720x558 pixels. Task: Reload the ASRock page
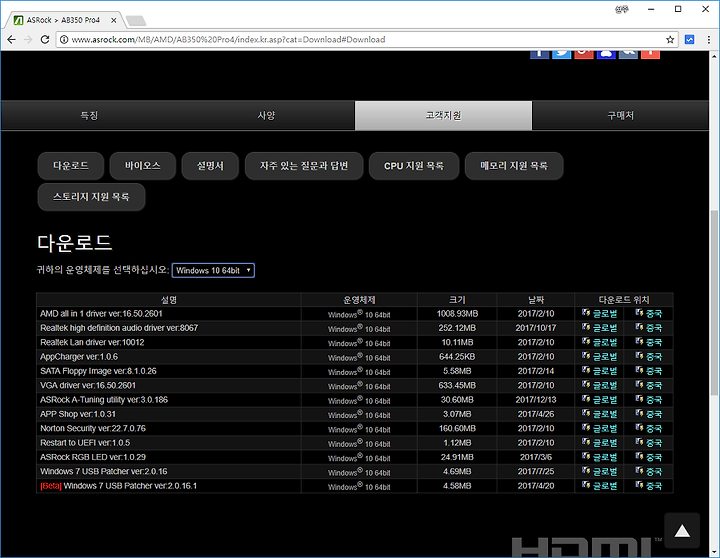(45, 39)
